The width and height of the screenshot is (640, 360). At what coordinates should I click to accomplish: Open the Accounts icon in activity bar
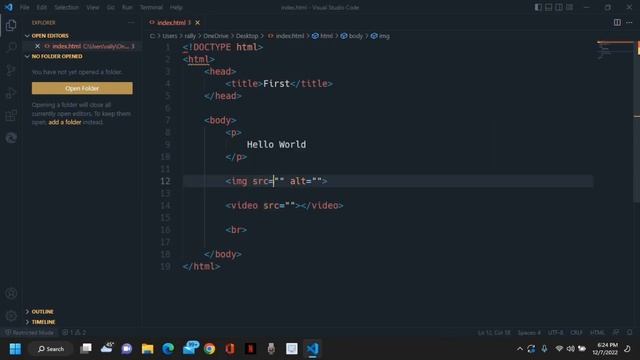[11, 293]
